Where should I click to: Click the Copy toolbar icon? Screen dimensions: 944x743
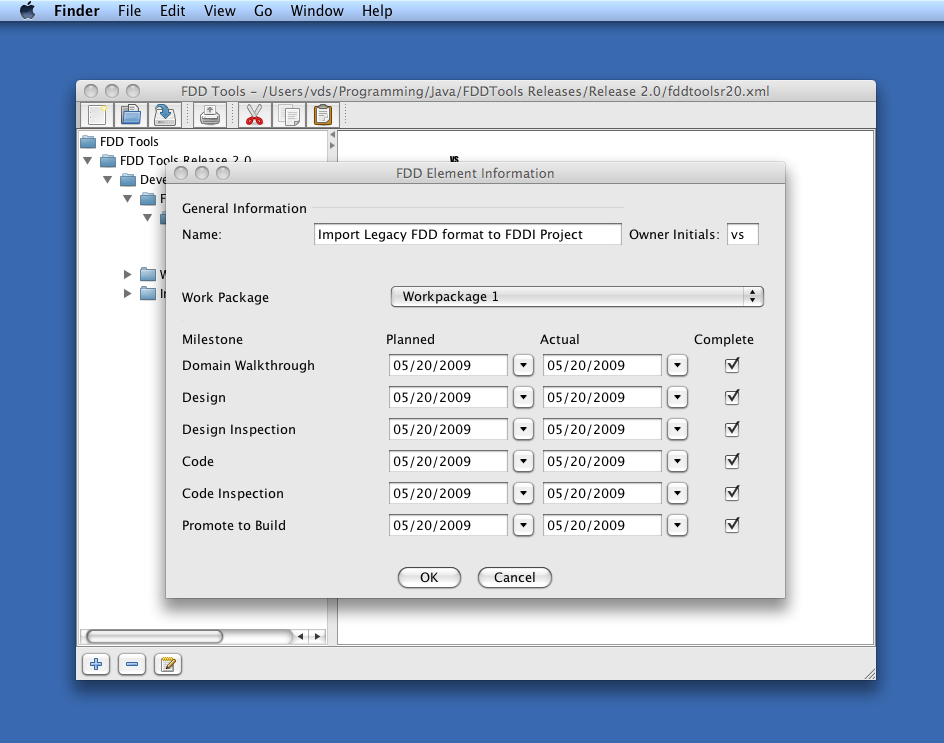[289, 115]
